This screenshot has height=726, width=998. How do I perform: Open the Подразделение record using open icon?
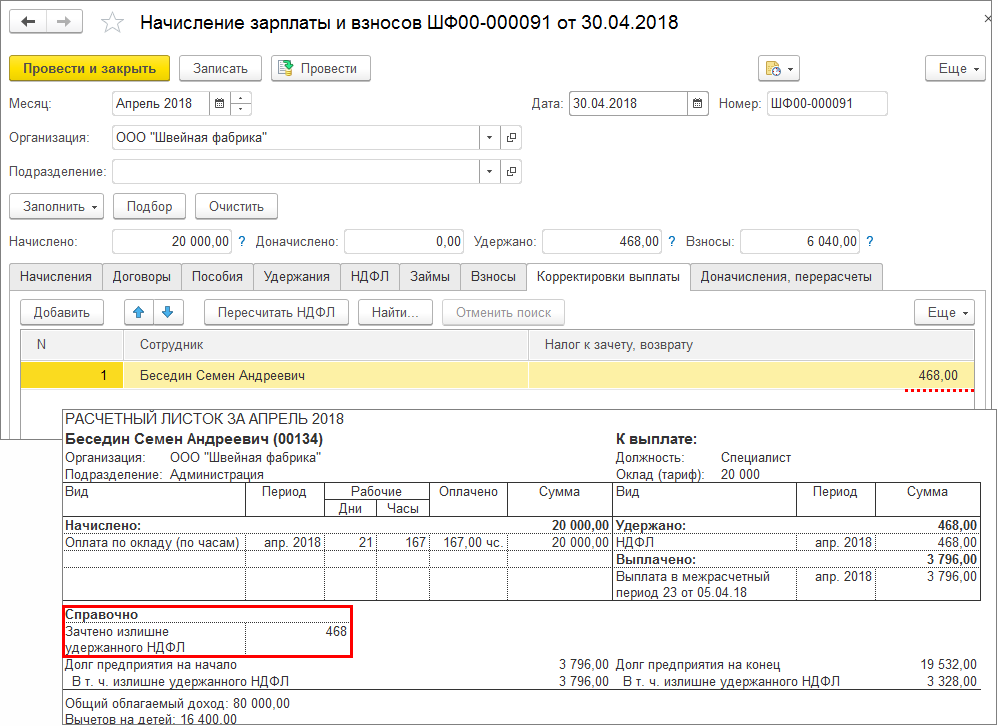point(511,172)
